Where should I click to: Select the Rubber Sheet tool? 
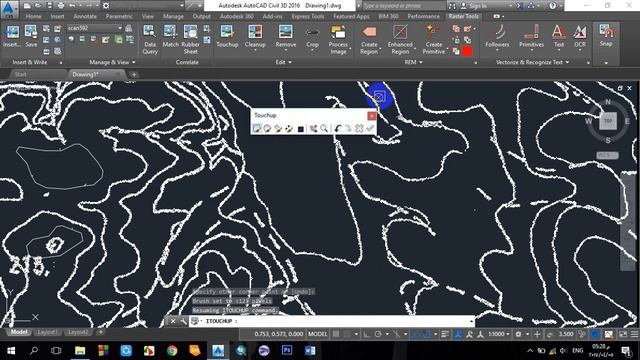[x=190, y=39]
